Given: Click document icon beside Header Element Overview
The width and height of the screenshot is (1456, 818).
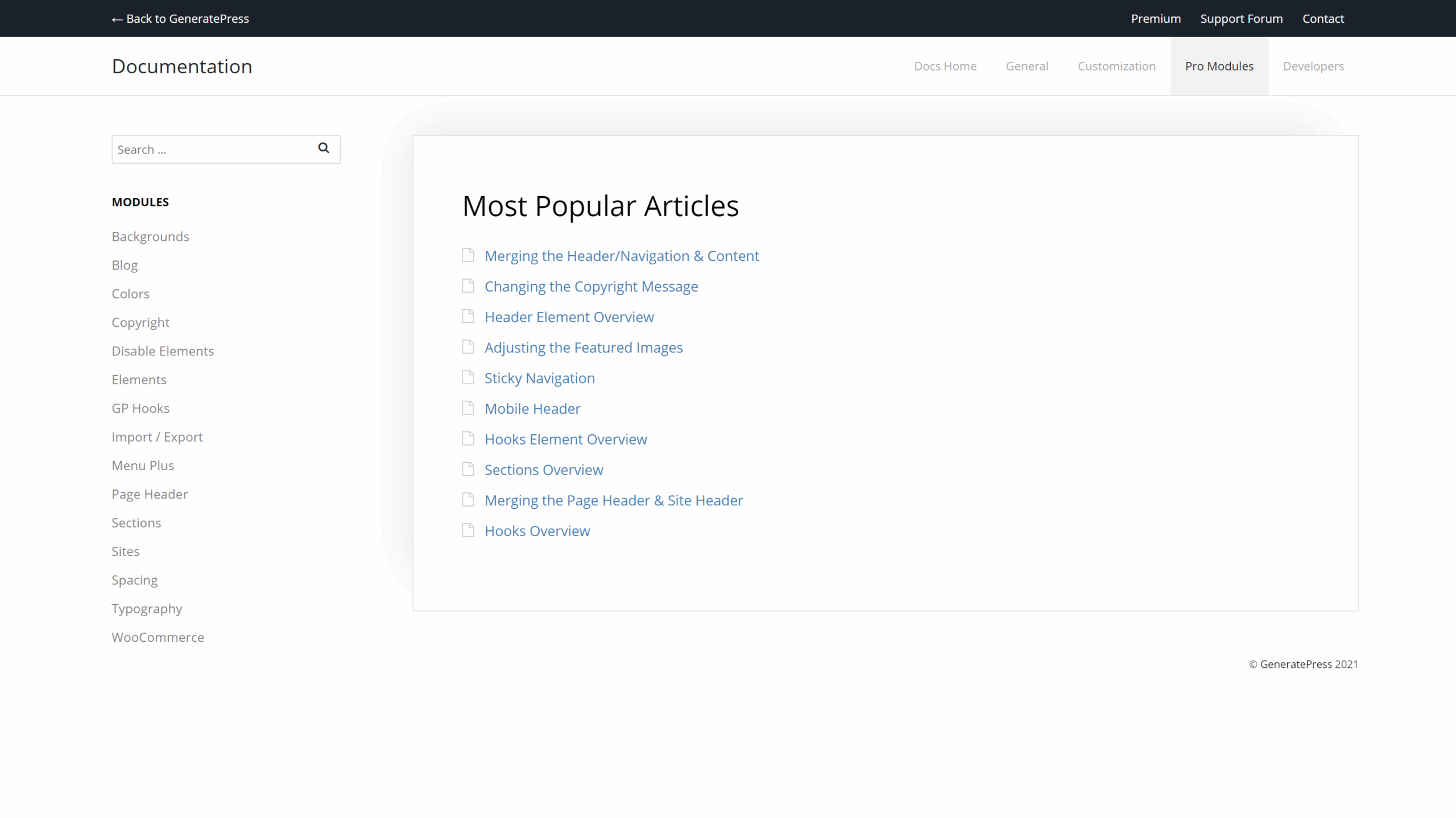Looking at the screenshot, I should (x=468, y=316).
